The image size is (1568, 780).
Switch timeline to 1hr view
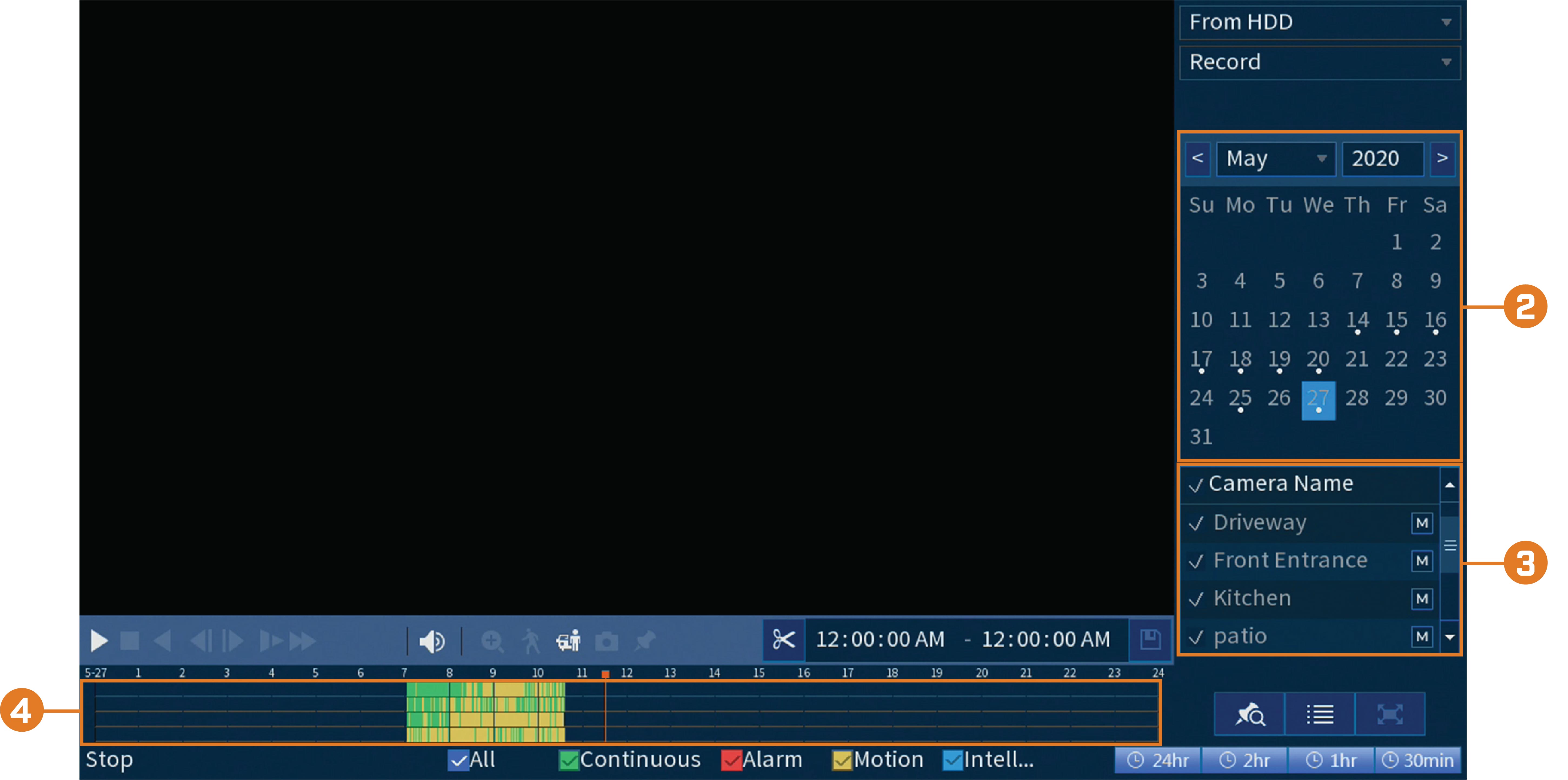click(x=1331, y=761)
